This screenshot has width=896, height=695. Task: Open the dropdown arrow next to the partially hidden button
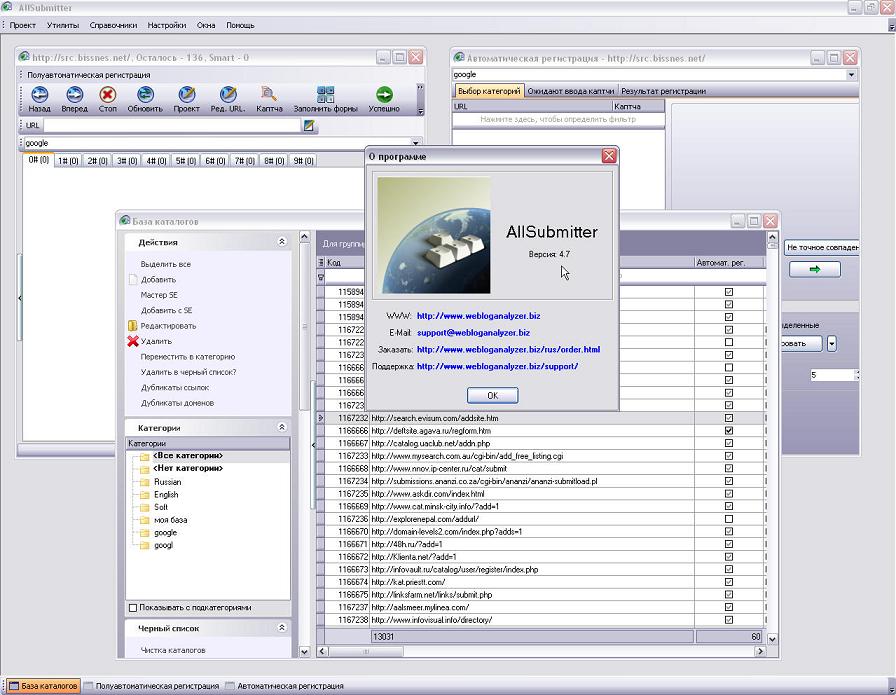click(832, 343)
